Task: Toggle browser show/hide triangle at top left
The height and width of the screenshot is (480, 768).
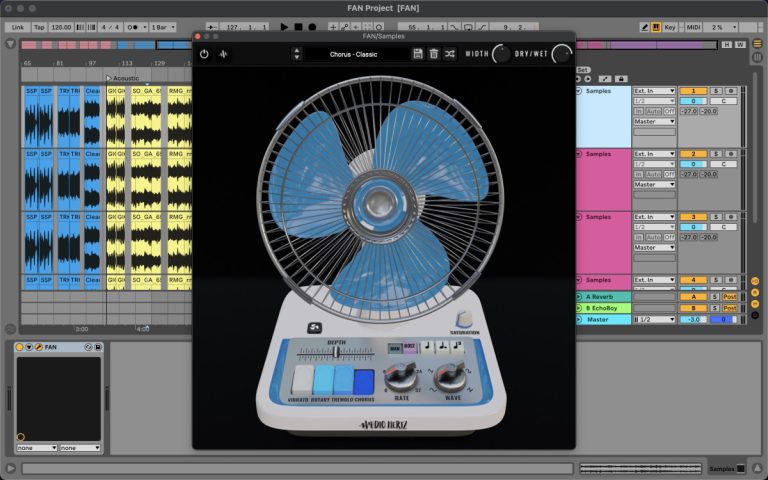Action: click(10, 44)
